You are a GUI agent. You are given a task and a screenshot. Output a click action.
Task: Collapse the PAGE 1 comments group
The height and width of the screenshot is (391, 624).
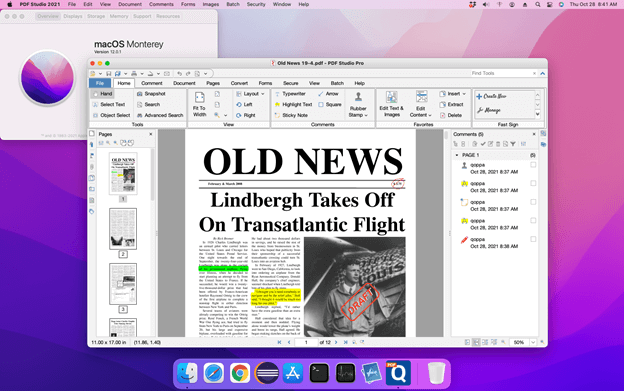[x=457, y=155]
